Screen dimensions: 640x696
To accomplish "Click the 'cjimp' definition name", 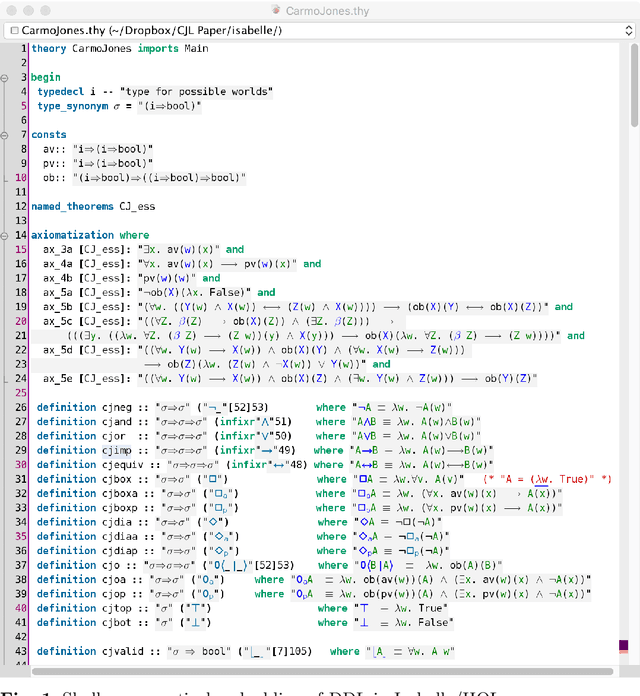I will click(116, 450).
